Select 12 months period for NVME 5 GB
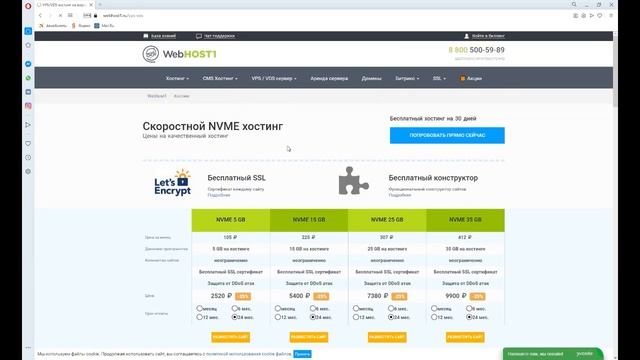This screenshot has width=640, height=360. (x=200, y=317)
